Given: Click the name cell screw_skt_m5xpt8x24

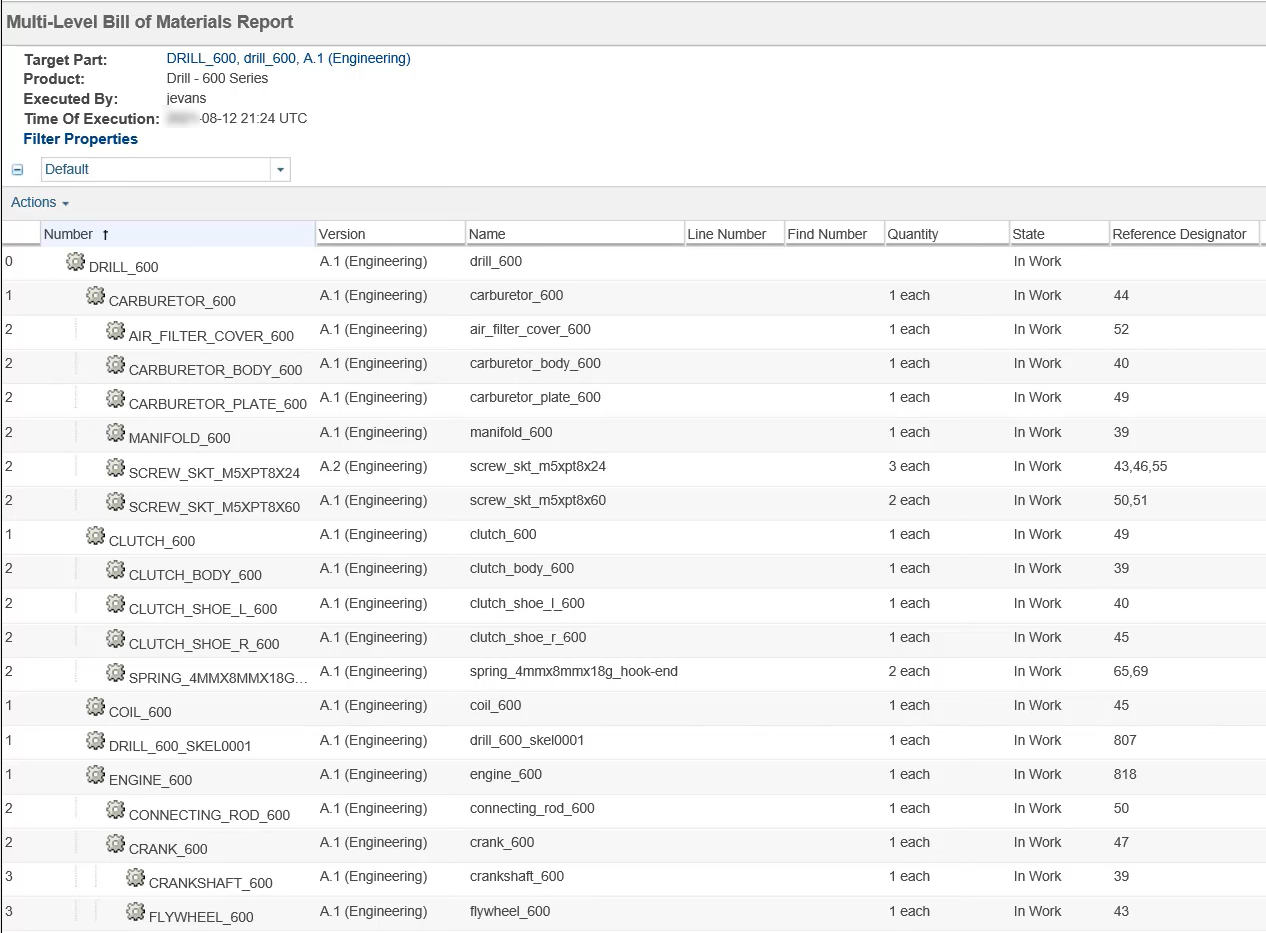Looking at the screenshot, I should pos(538,466).
